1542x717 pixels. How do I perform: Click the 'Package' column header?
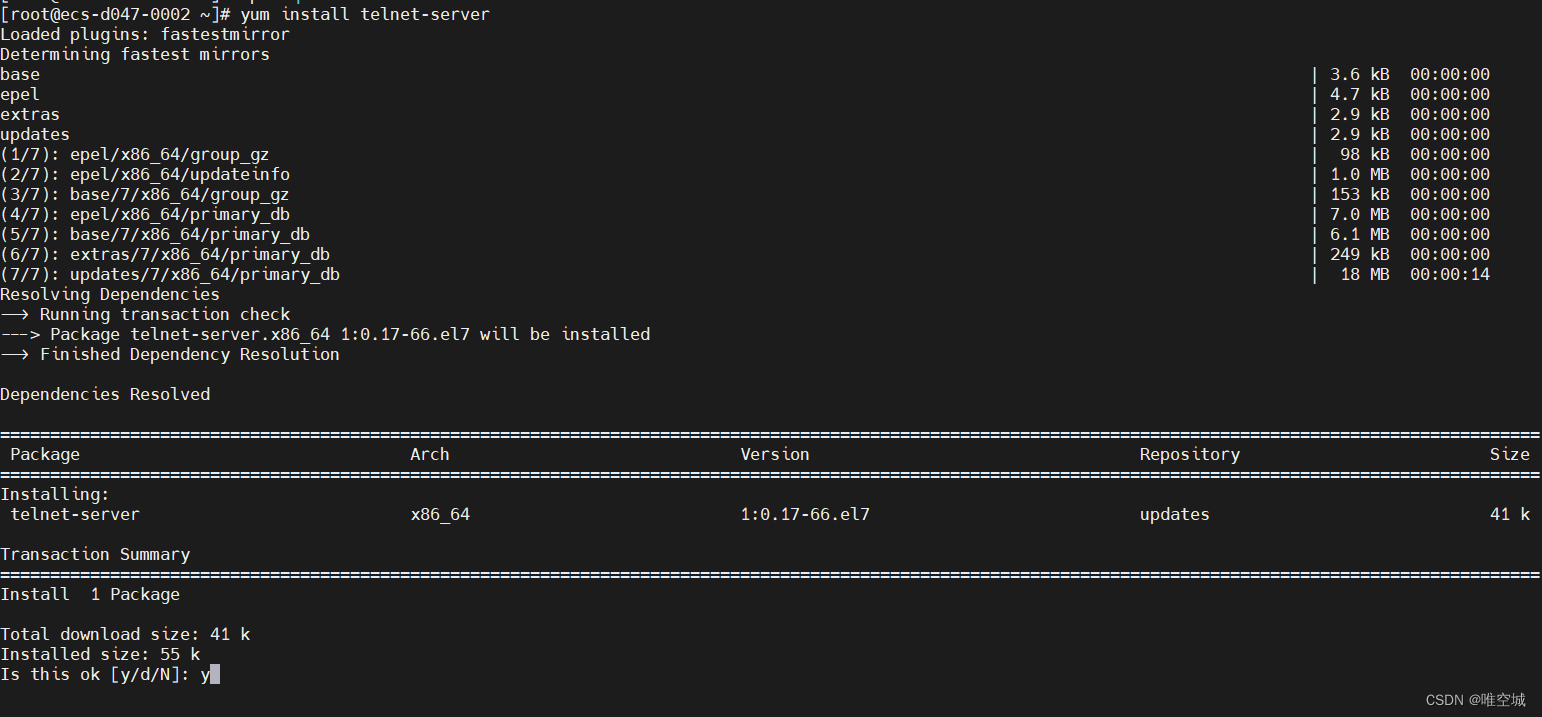(x=45, y=454)
